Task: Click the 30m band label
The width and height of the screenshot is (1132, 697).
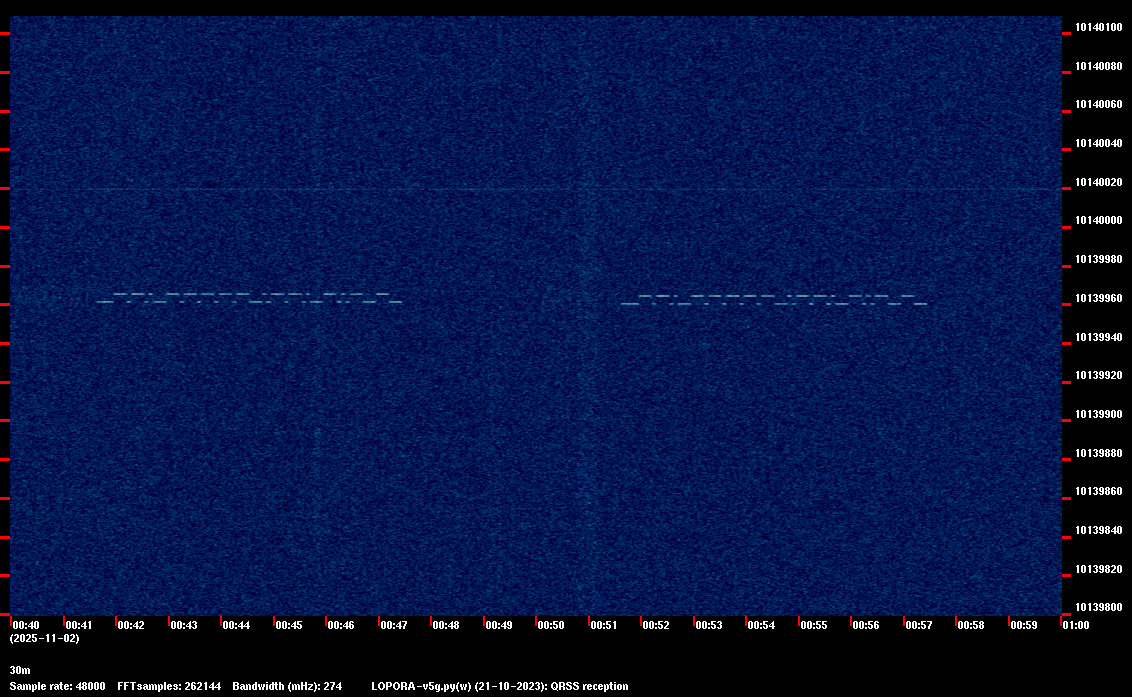Action: coord(20,670)
